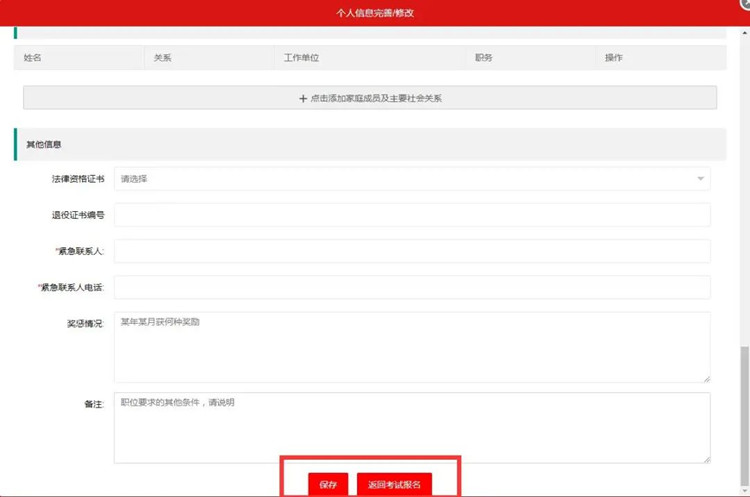Click inside the 奖惩情况 text area

coord(411,347)
